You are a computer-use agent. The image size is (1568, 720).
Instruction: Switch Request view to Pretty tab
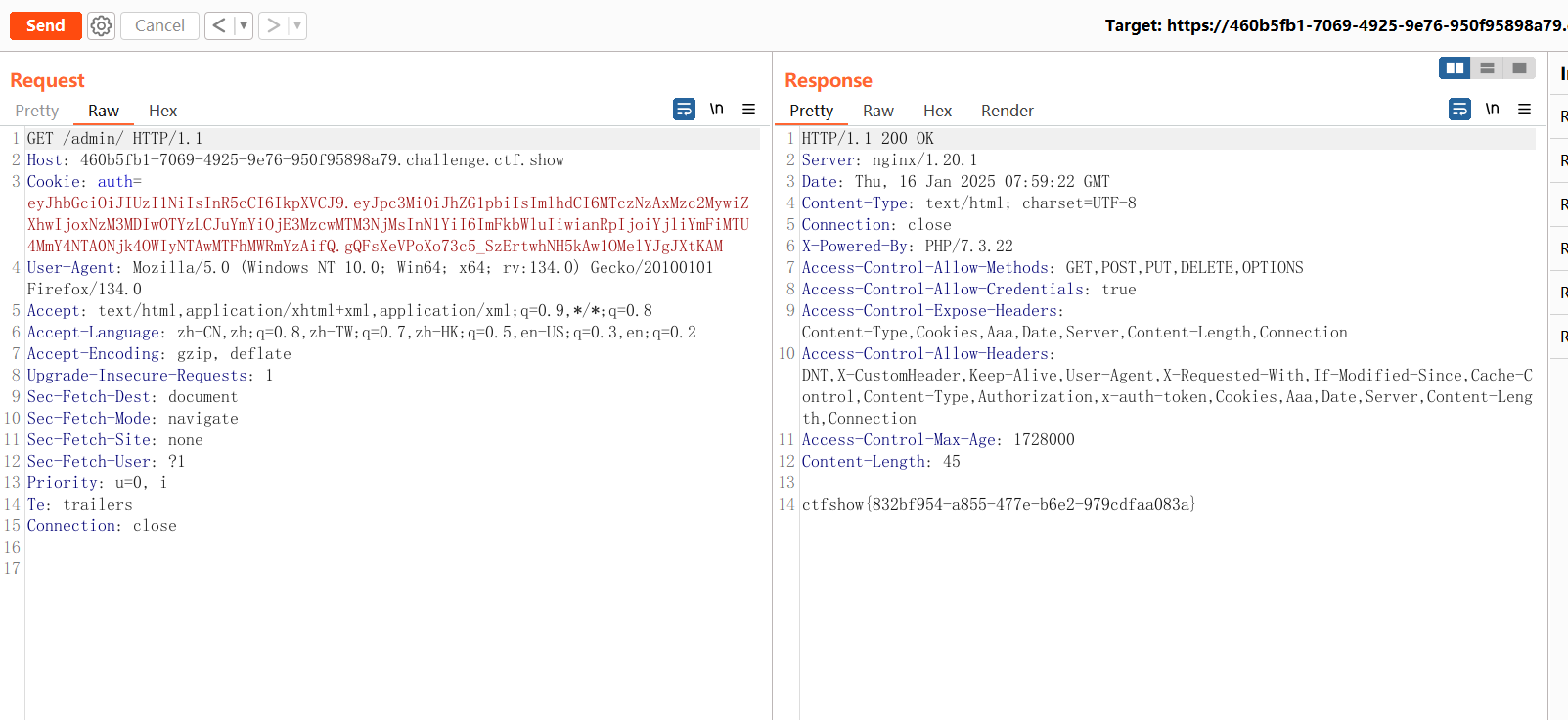click(37, 111)
